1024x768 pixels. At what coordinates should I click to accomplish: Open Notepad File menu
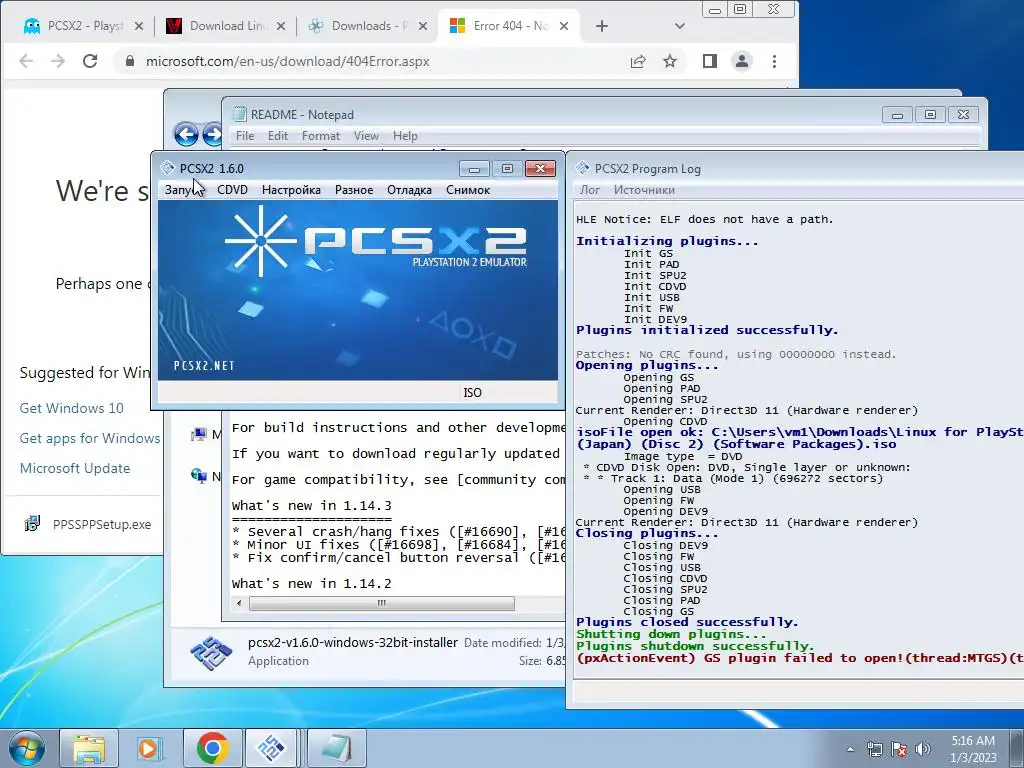coord(245,136)
